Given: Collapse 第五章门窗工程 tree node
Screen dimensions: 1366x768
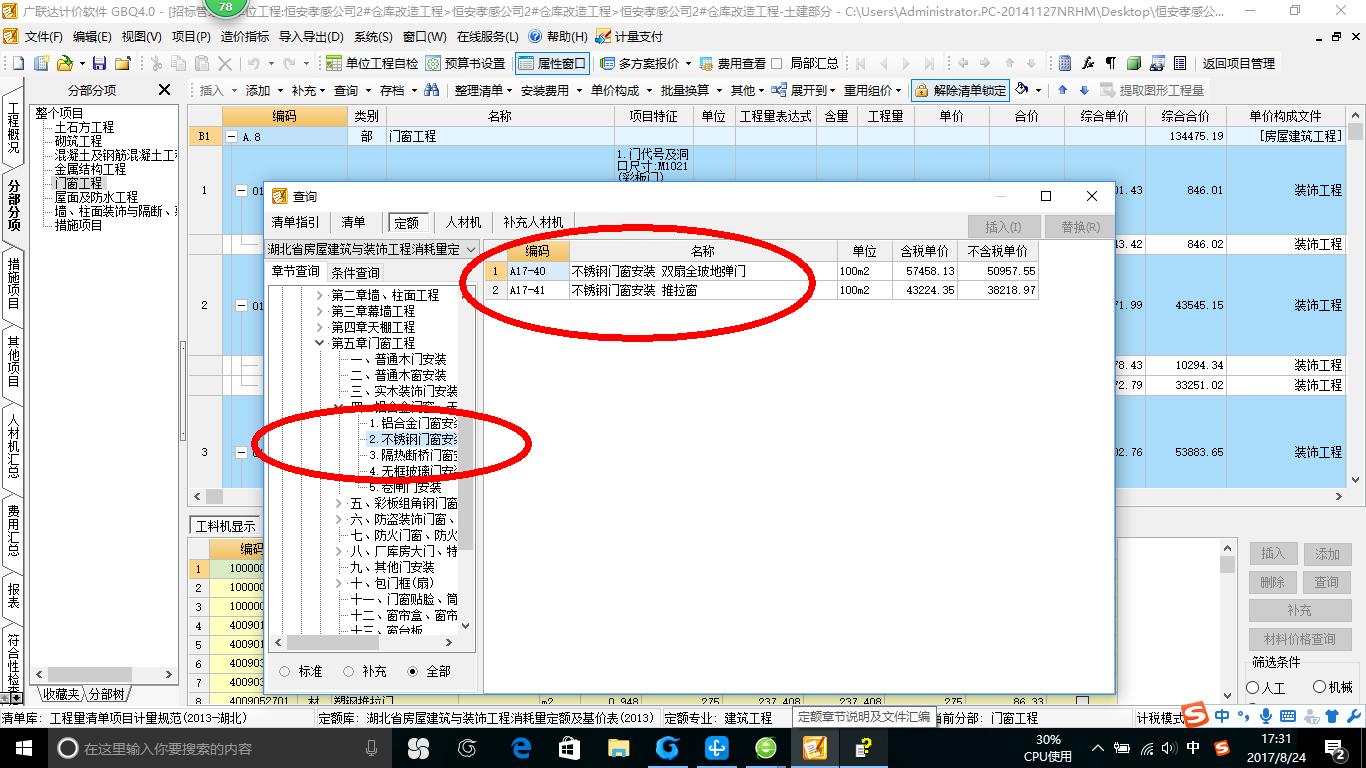Looking at the screenshot, I should tap(320, 344).
